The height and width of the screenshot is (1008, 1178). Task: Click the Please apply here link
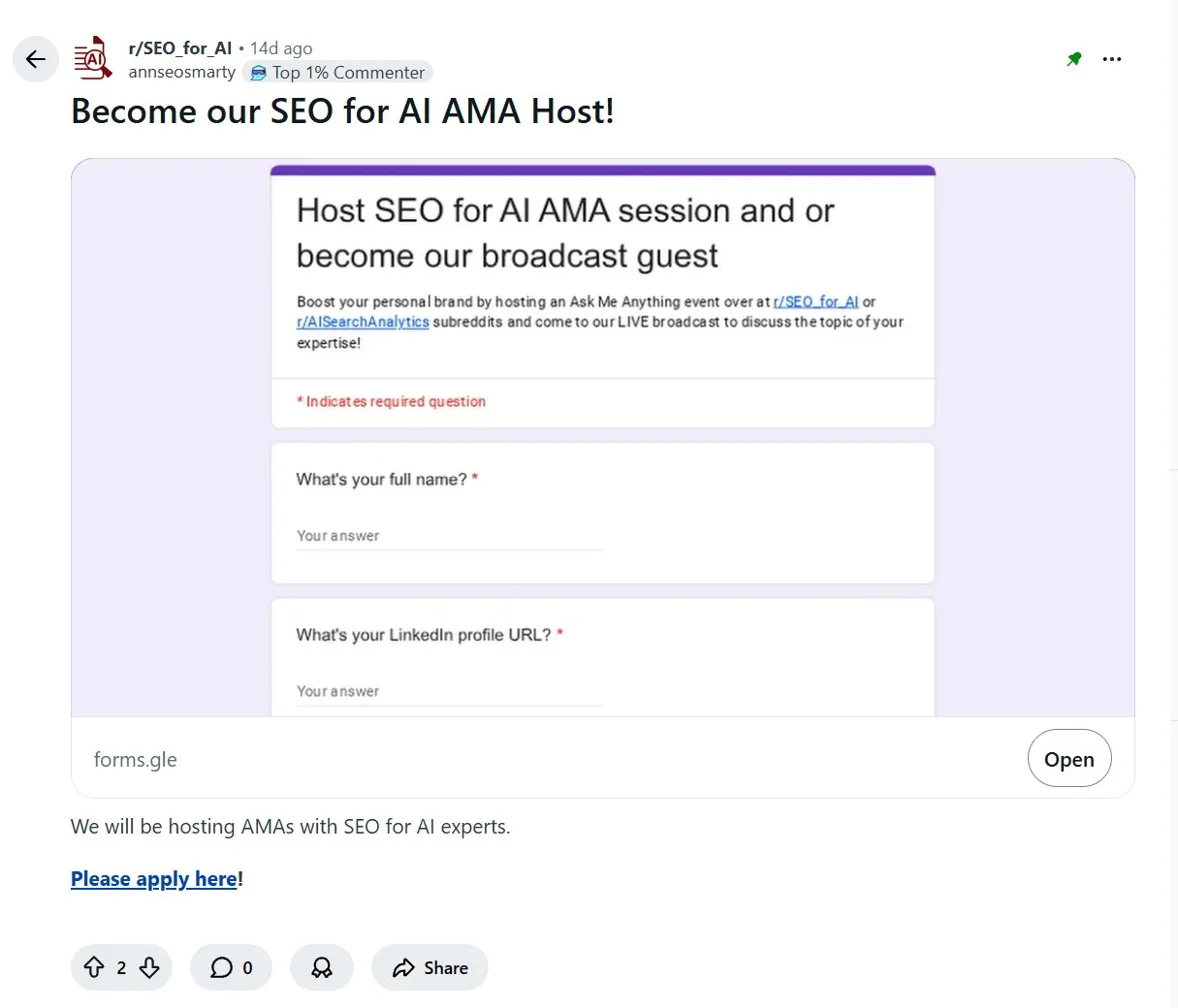[153, 878]
